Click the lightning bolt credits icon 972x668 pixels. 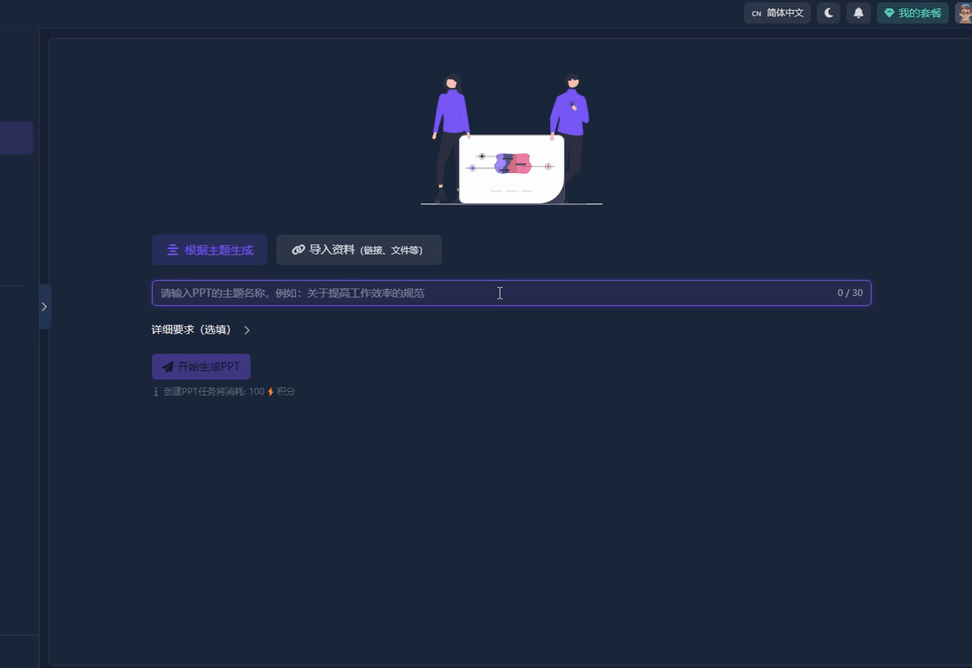[270, 391]
